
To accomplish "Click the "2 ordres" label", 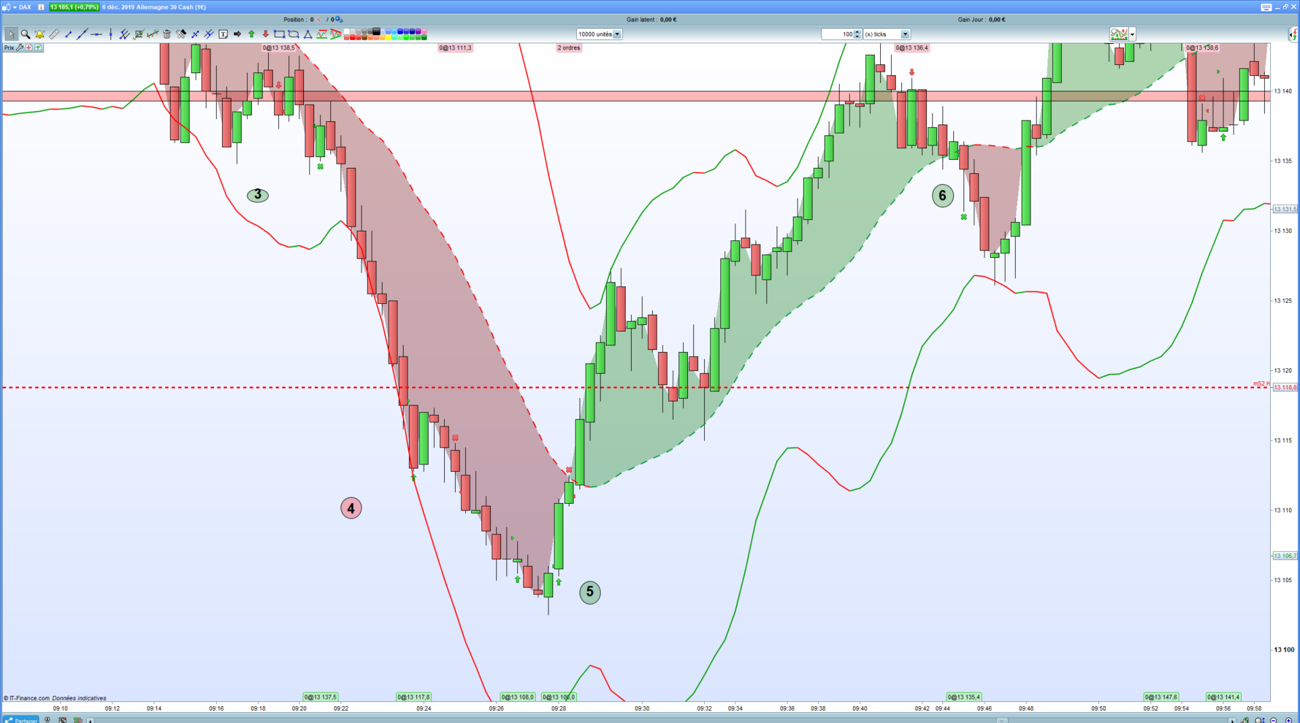I will tap(569, 48).
